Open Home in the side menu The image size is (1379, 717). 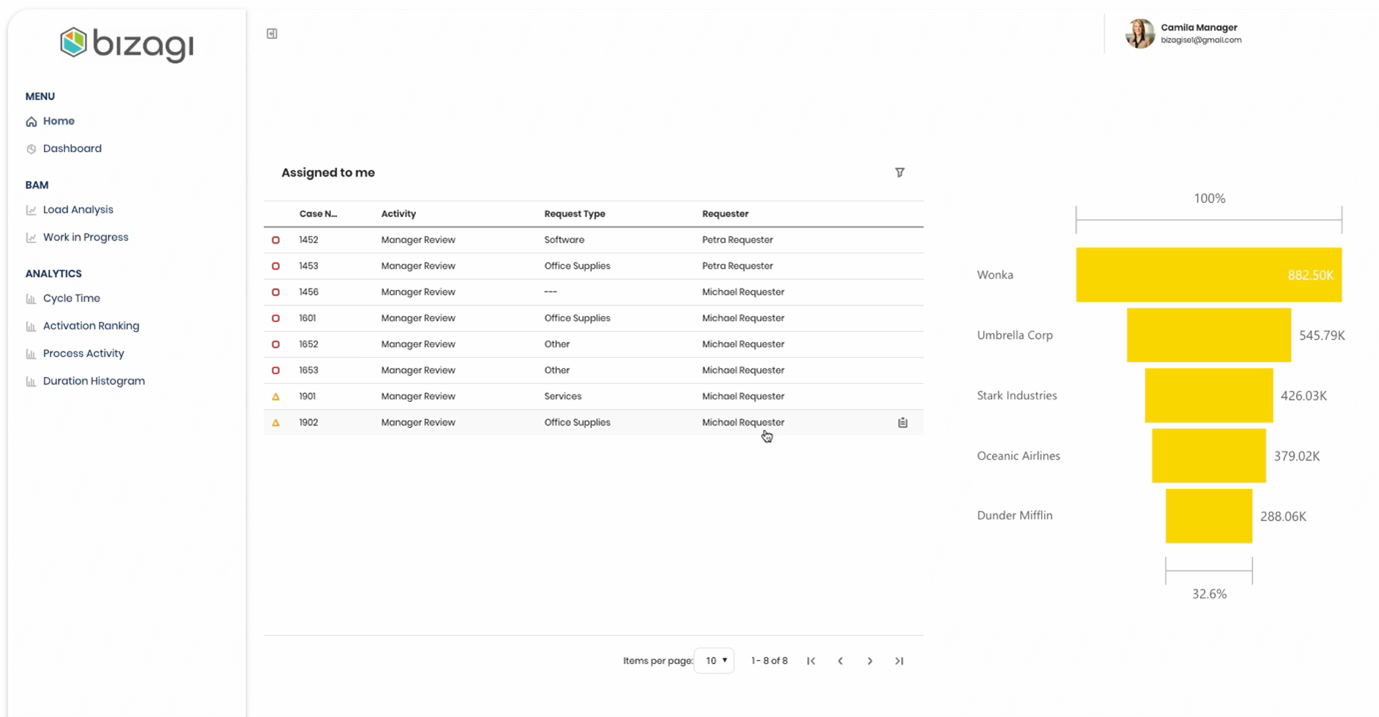click(x=58, y=121)
